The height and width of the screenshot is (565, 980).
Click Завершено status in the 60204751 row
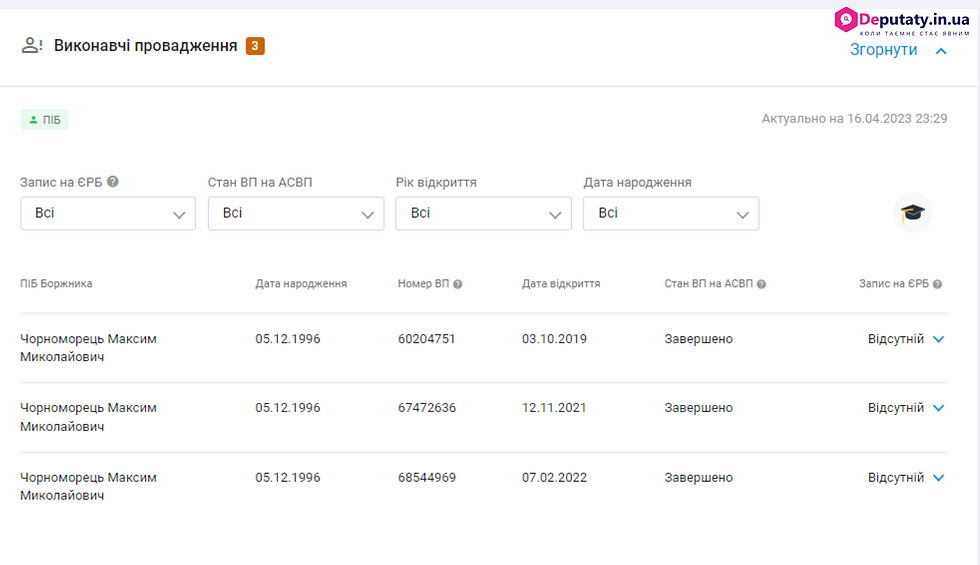click(698, 339)
